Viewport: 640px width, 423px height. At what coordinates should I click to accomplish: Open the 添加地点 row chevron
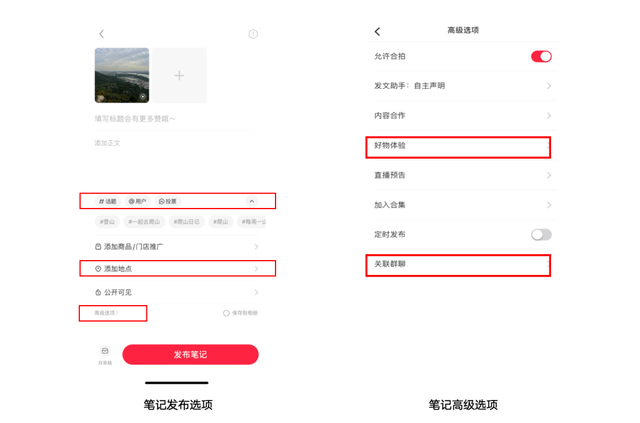[x=256, y=269]
